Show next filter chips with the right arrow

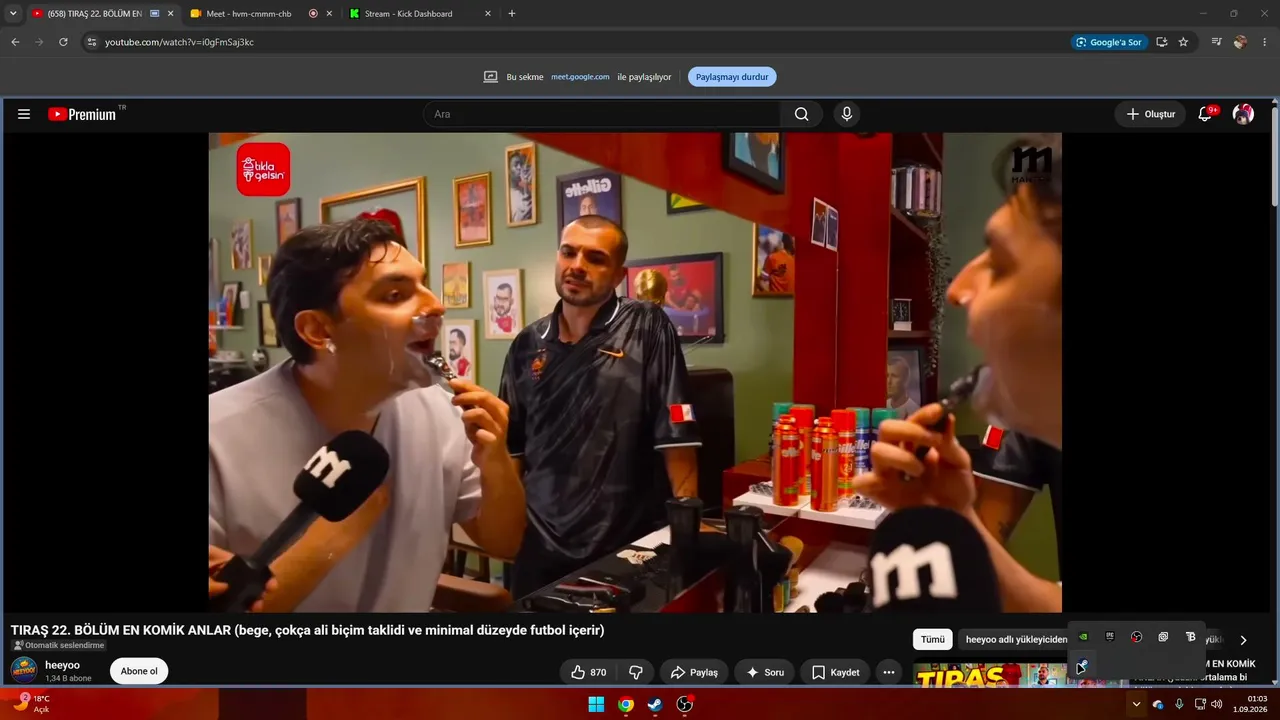pos(1243,640)
